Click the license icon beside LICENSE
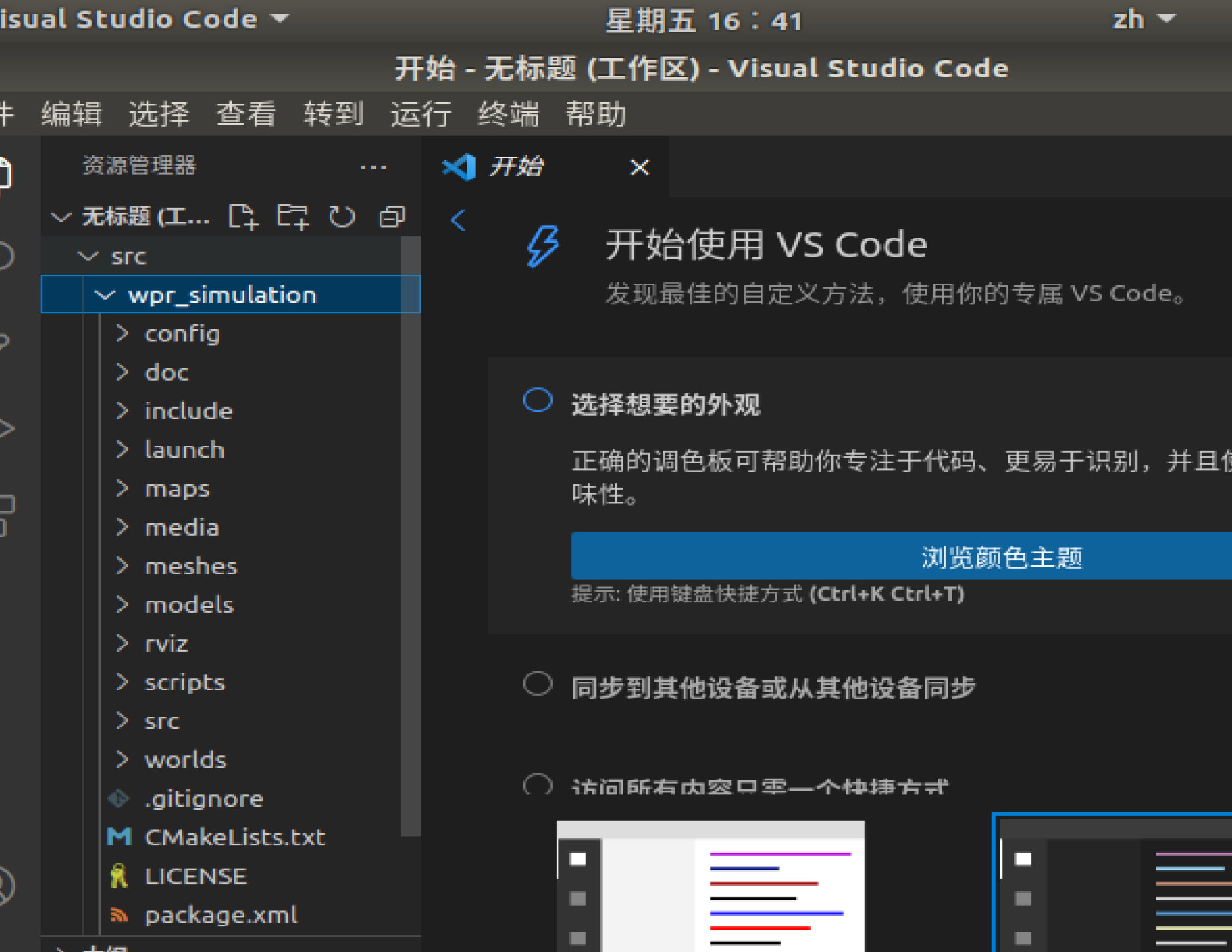 pos(119,876)
